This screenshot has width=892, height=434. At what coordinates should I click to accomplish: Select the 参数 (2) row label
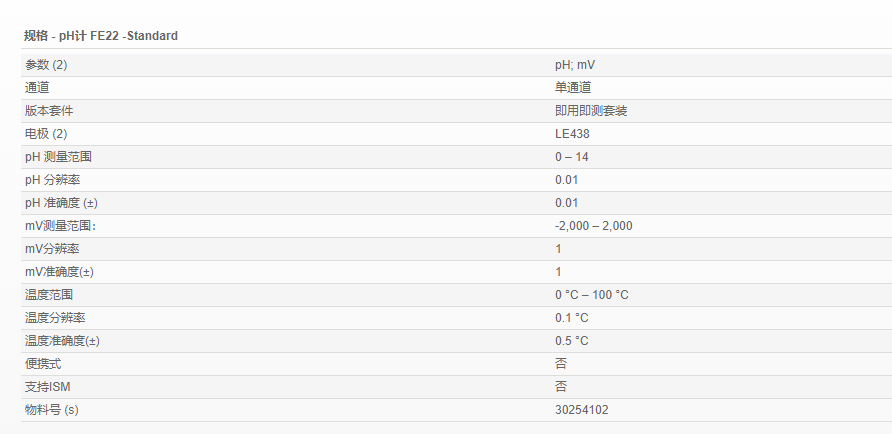(46, 65)
